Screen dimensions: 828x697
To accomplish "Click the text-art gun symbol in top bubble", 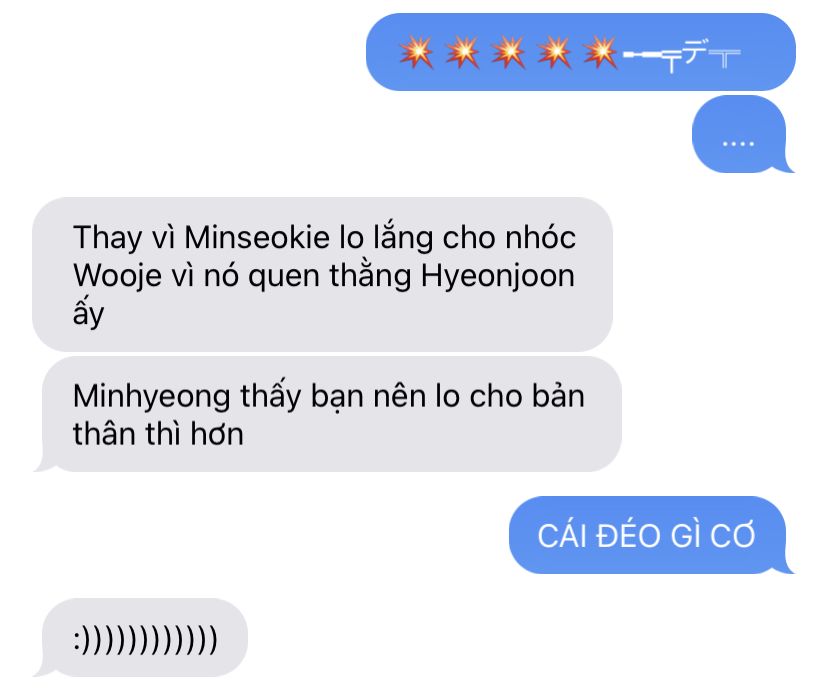I will point(682,55).
